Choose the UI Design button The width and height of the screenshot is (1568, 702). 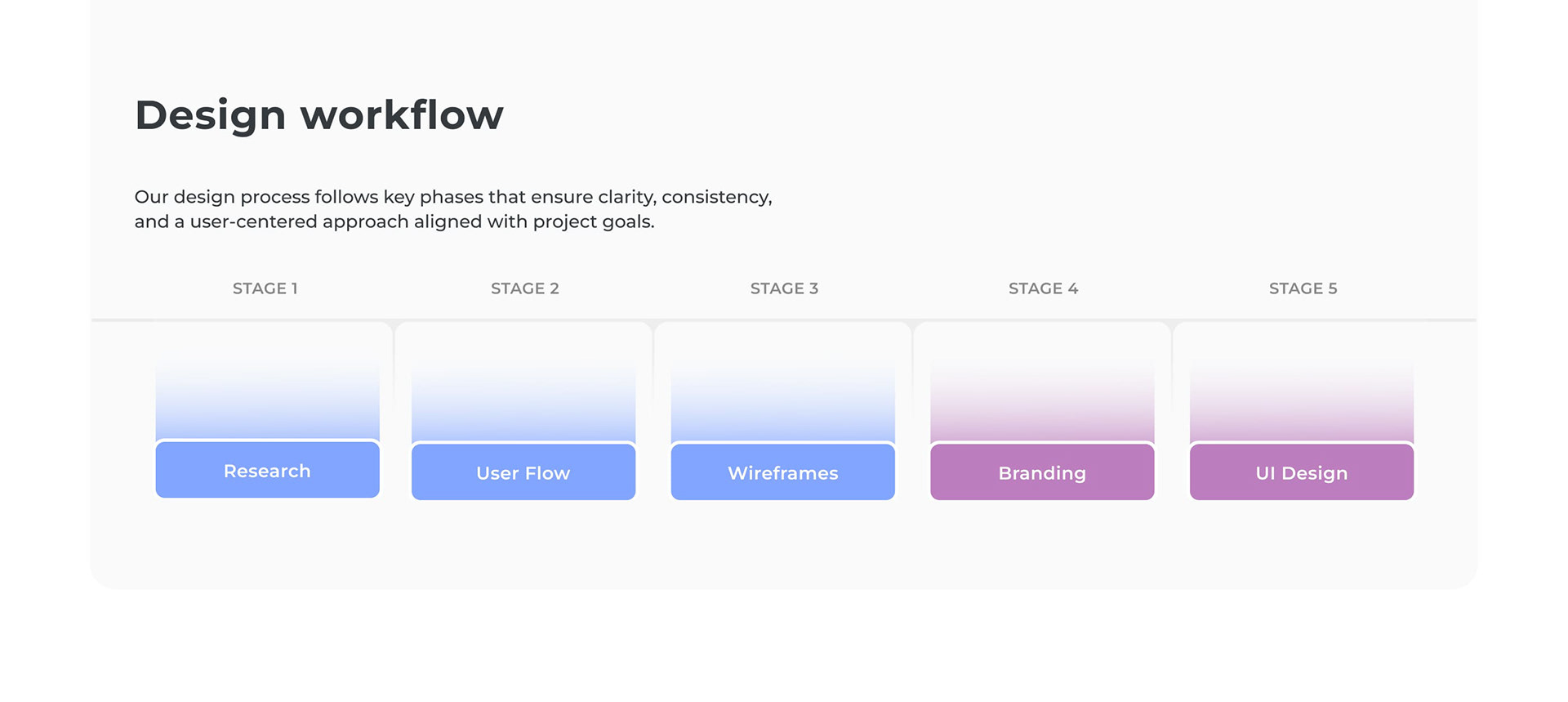point(1301,472)
